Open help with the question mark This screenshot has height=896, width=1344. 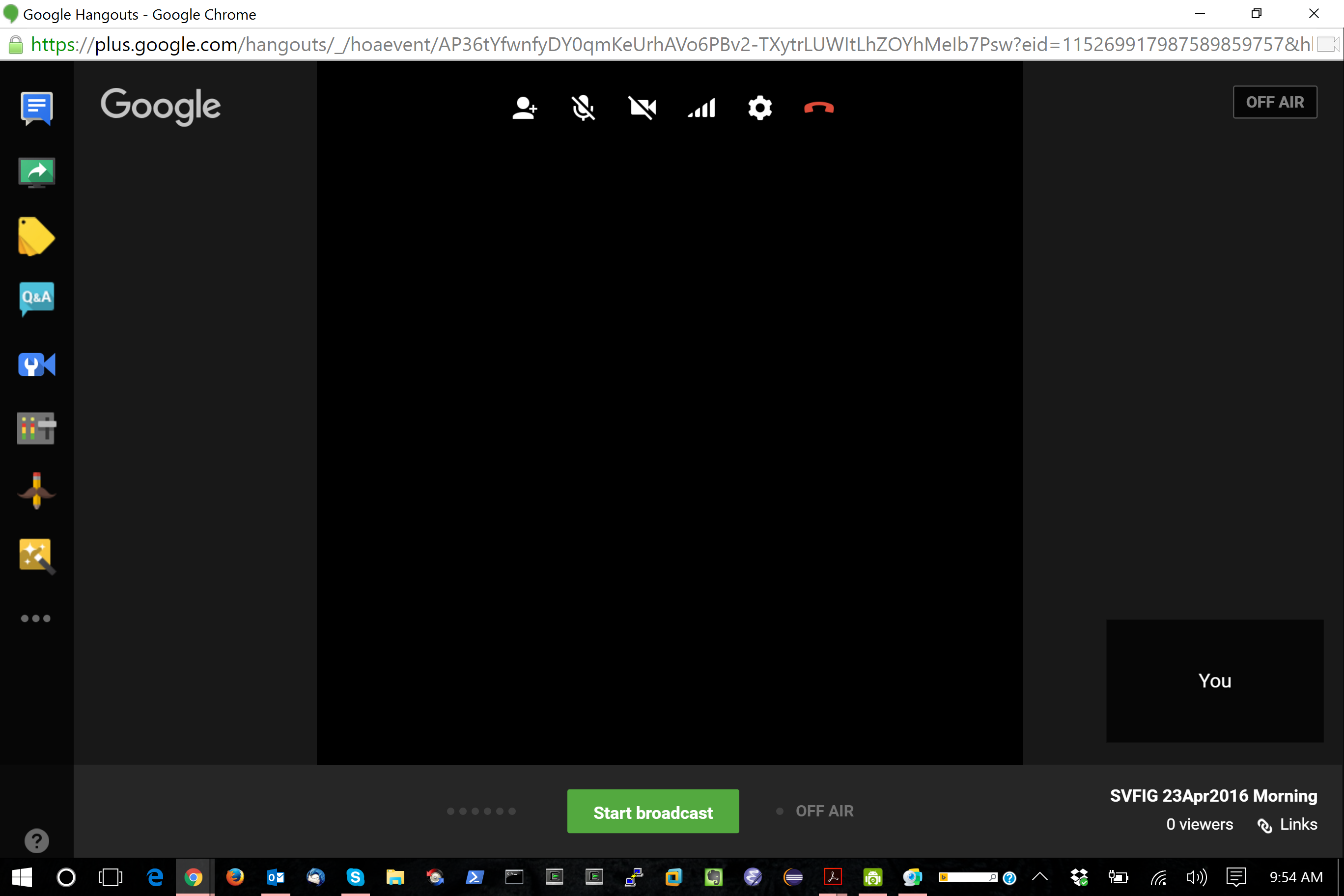click(x=36, y=840)
